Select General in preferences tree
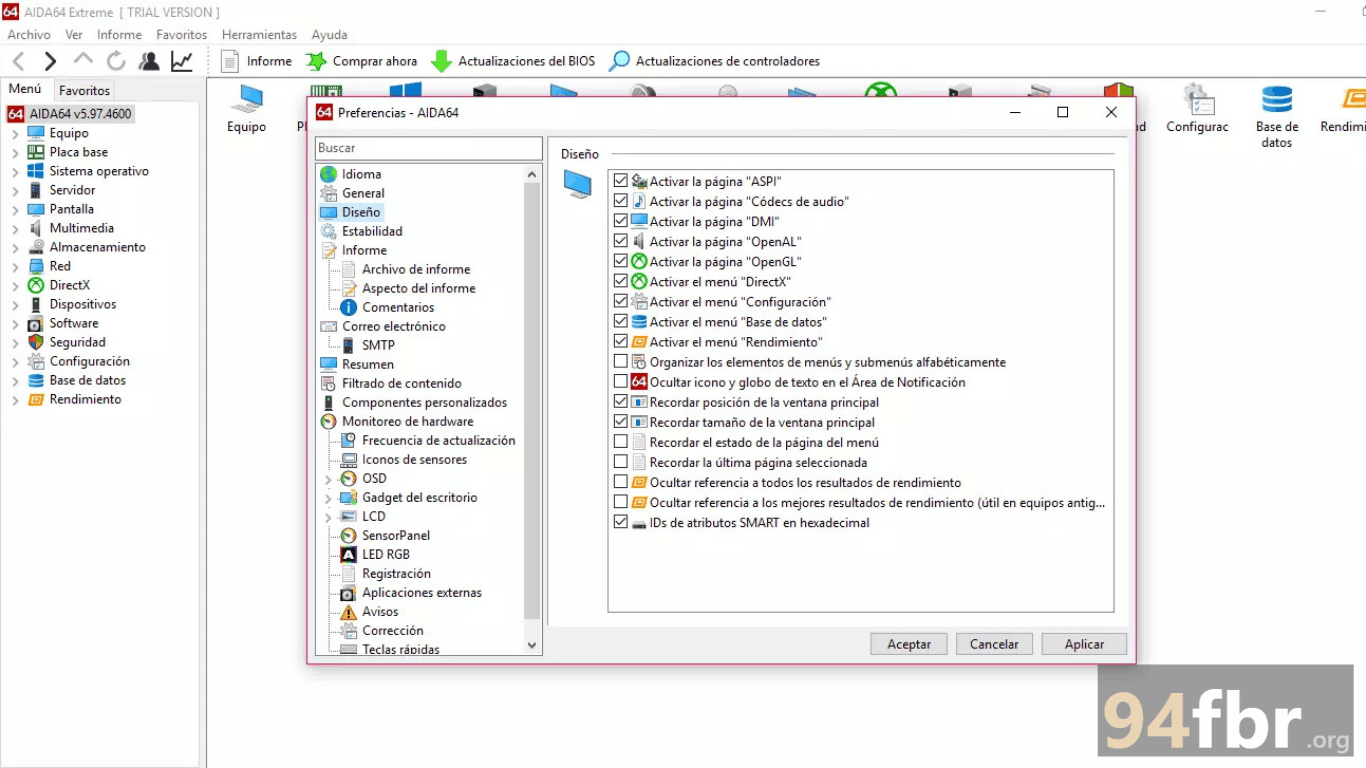This screenshot has width=1366, height=768. (352, 193)
